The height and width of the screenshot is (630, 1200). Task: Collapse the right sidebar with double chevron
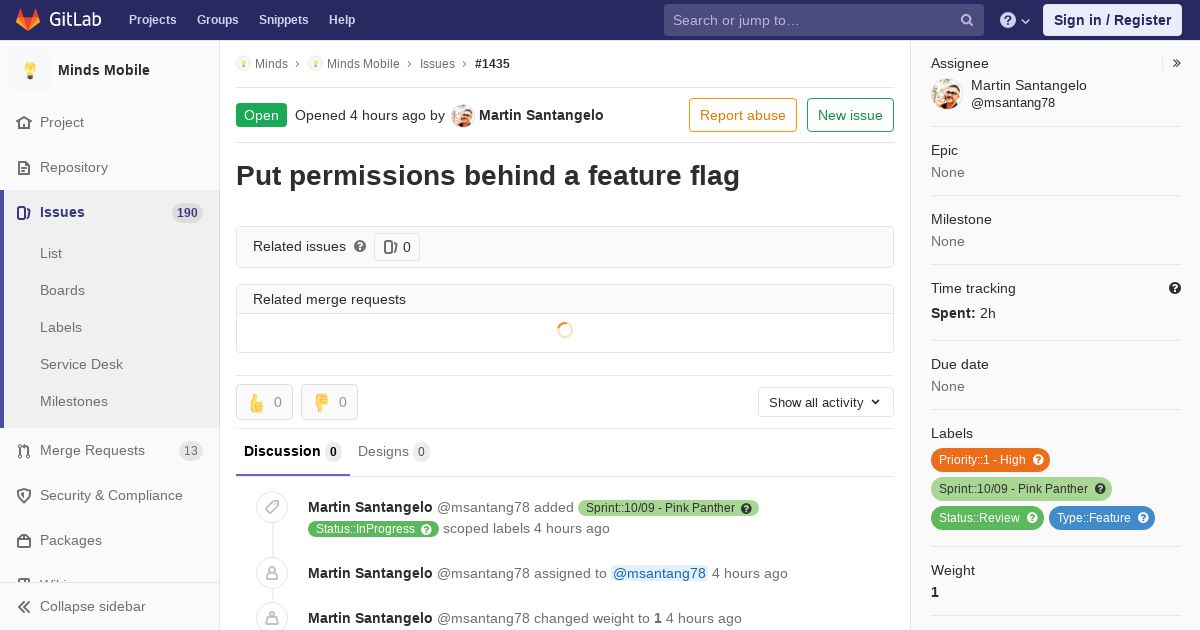1177,63
